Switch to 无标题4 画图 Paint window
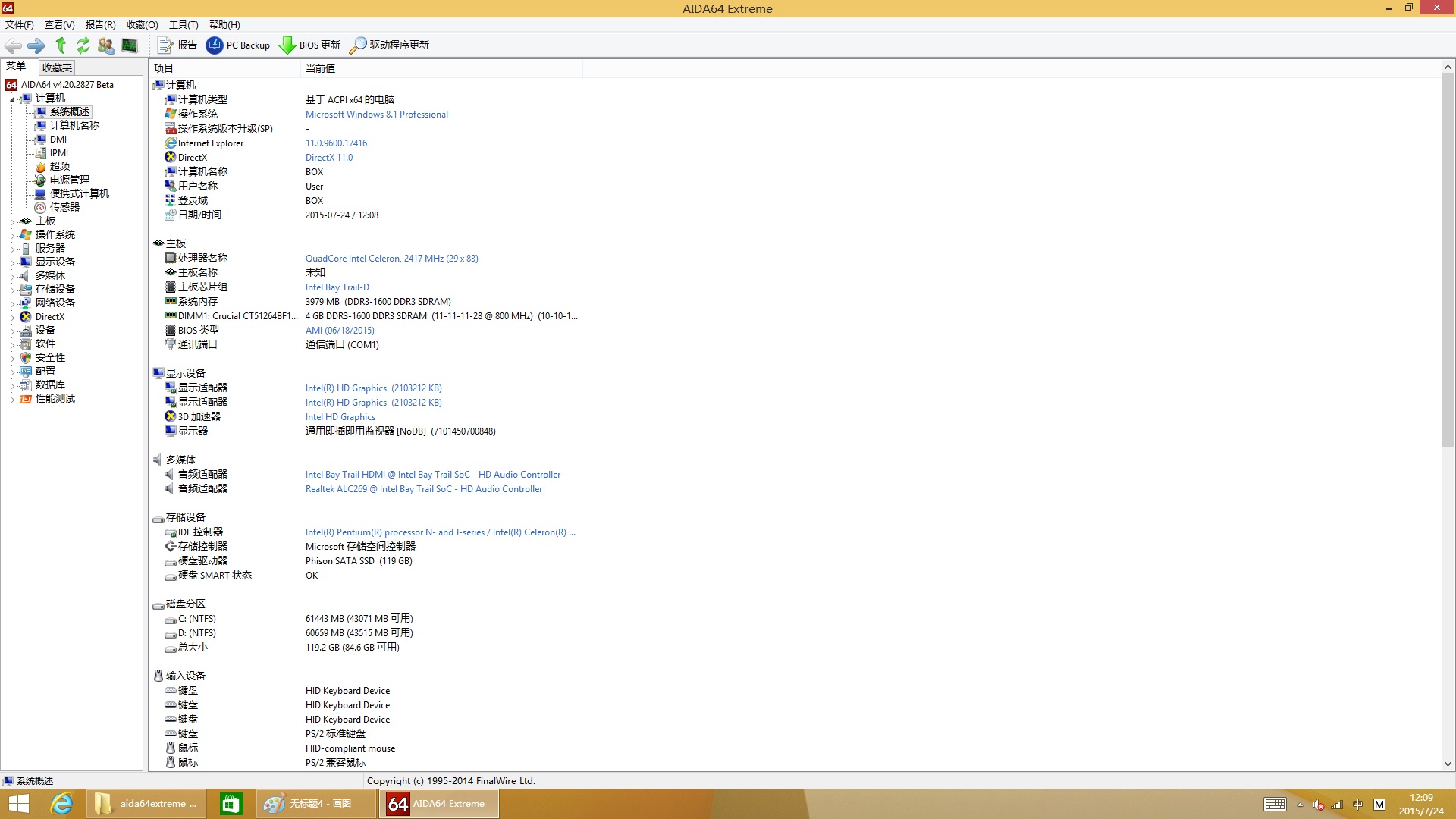 point(316,804)
